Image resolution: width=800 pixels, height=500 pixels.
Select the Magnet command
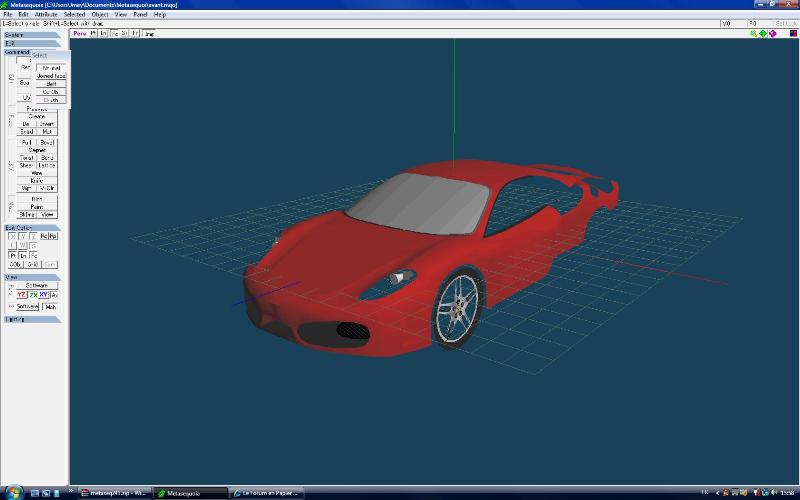point(37,150)
